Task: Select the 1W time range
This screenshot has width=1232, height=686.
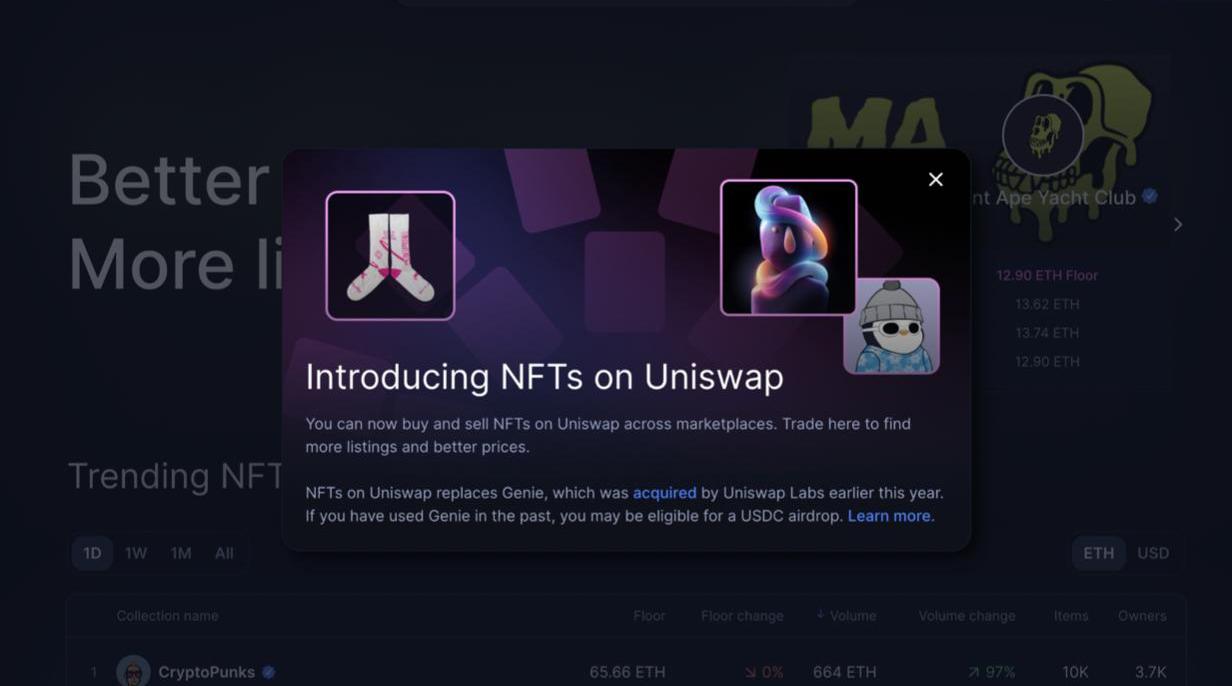Action: click(x=136, y=553)
